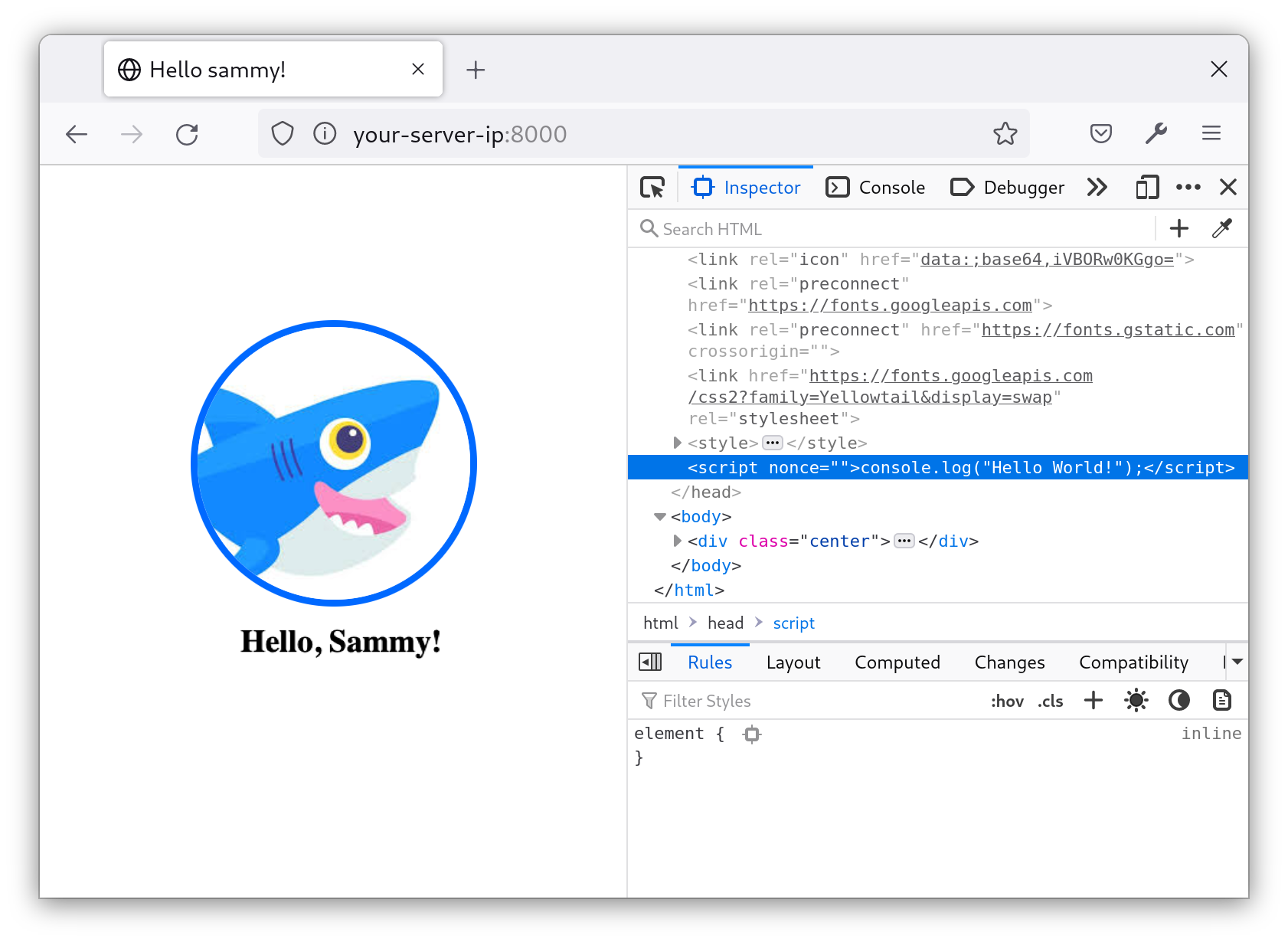The width and height of the screenshot is (1288, 942).
Task: Click the shield tracking protection icon
Action: tap(283, 134)
